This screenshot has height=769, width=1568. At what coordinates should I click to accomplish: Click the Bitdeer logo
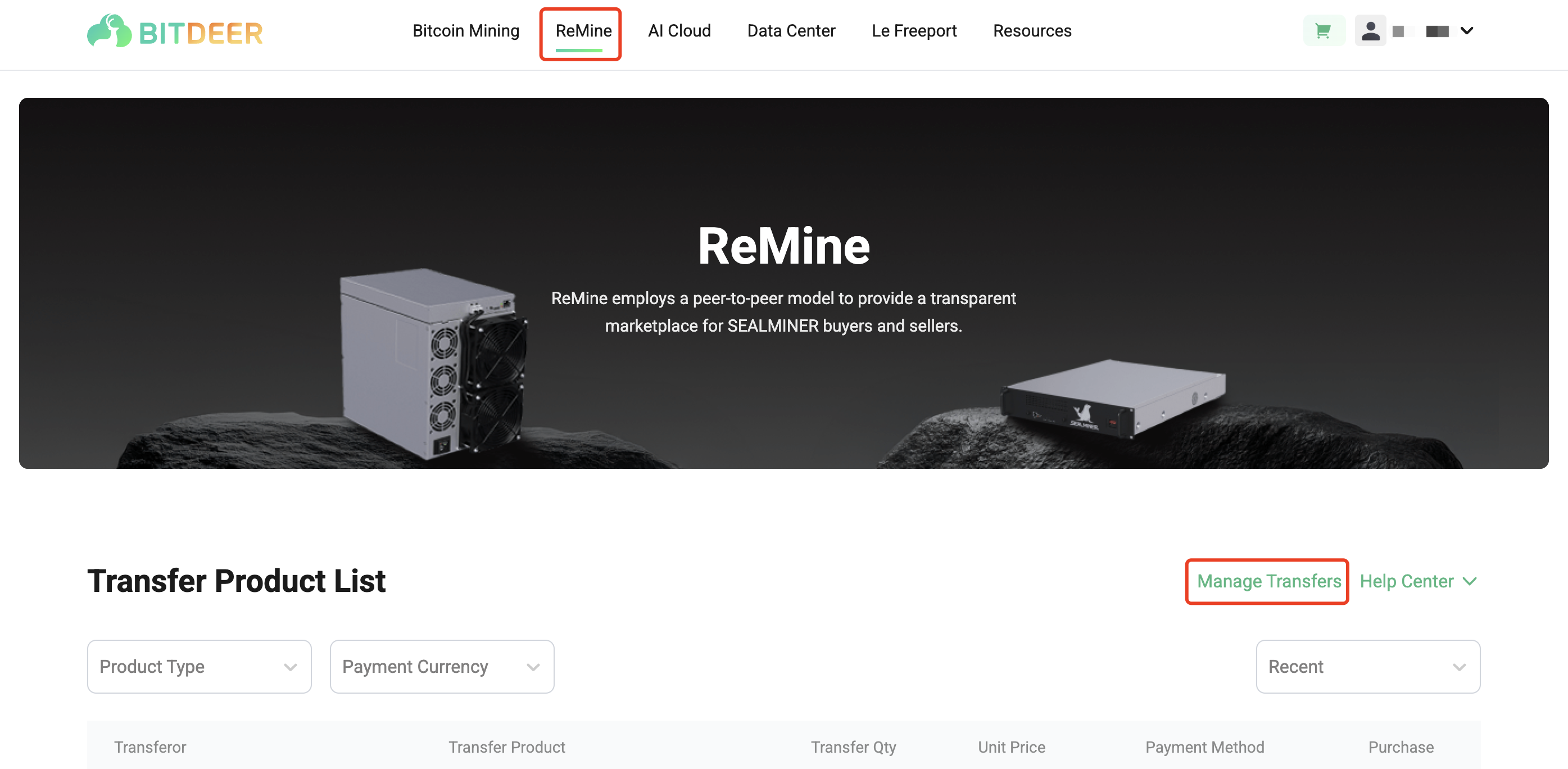(x=175, y=31)
